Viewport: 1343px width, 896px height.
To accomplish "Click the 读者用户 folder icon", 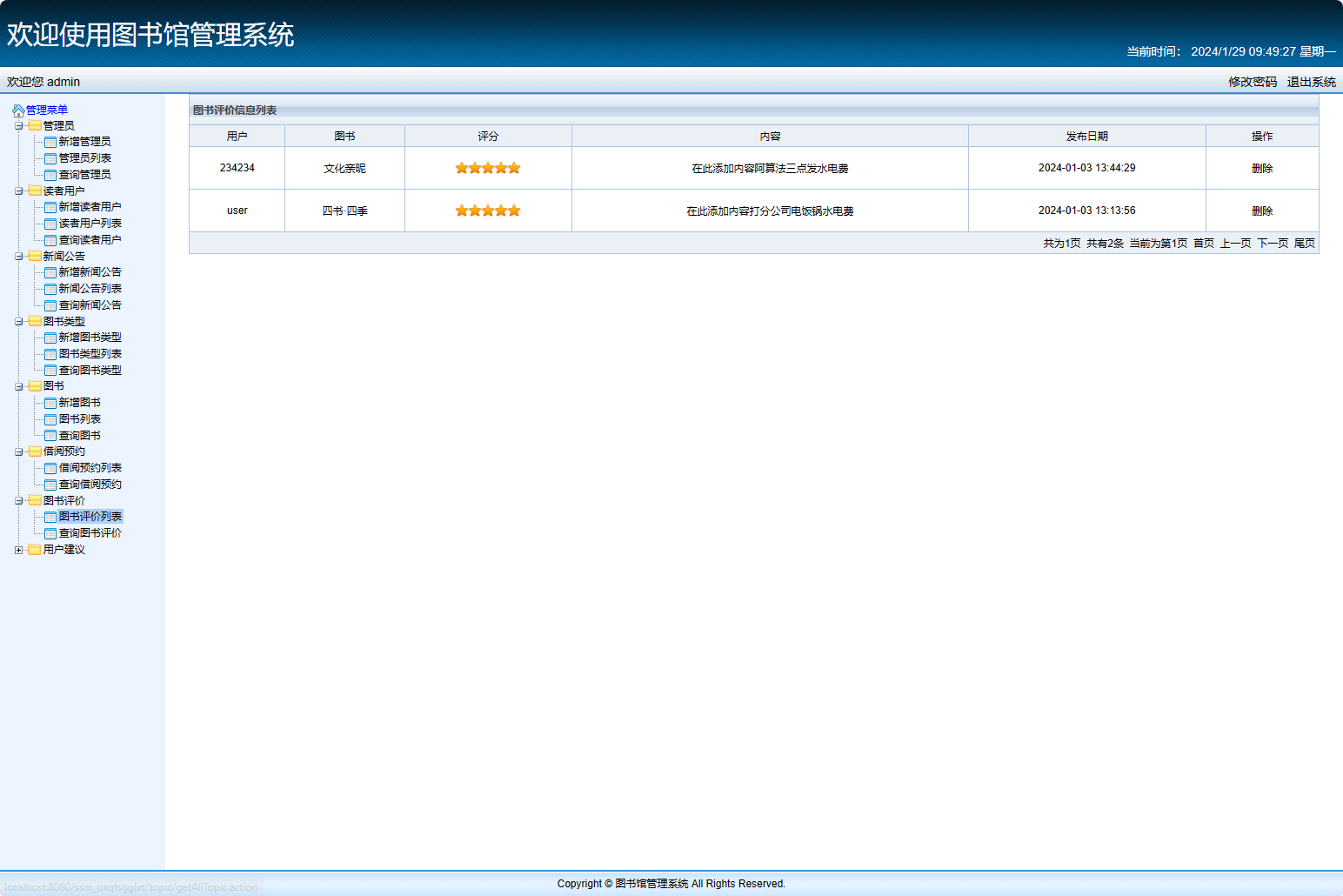I will click(35, 191).
